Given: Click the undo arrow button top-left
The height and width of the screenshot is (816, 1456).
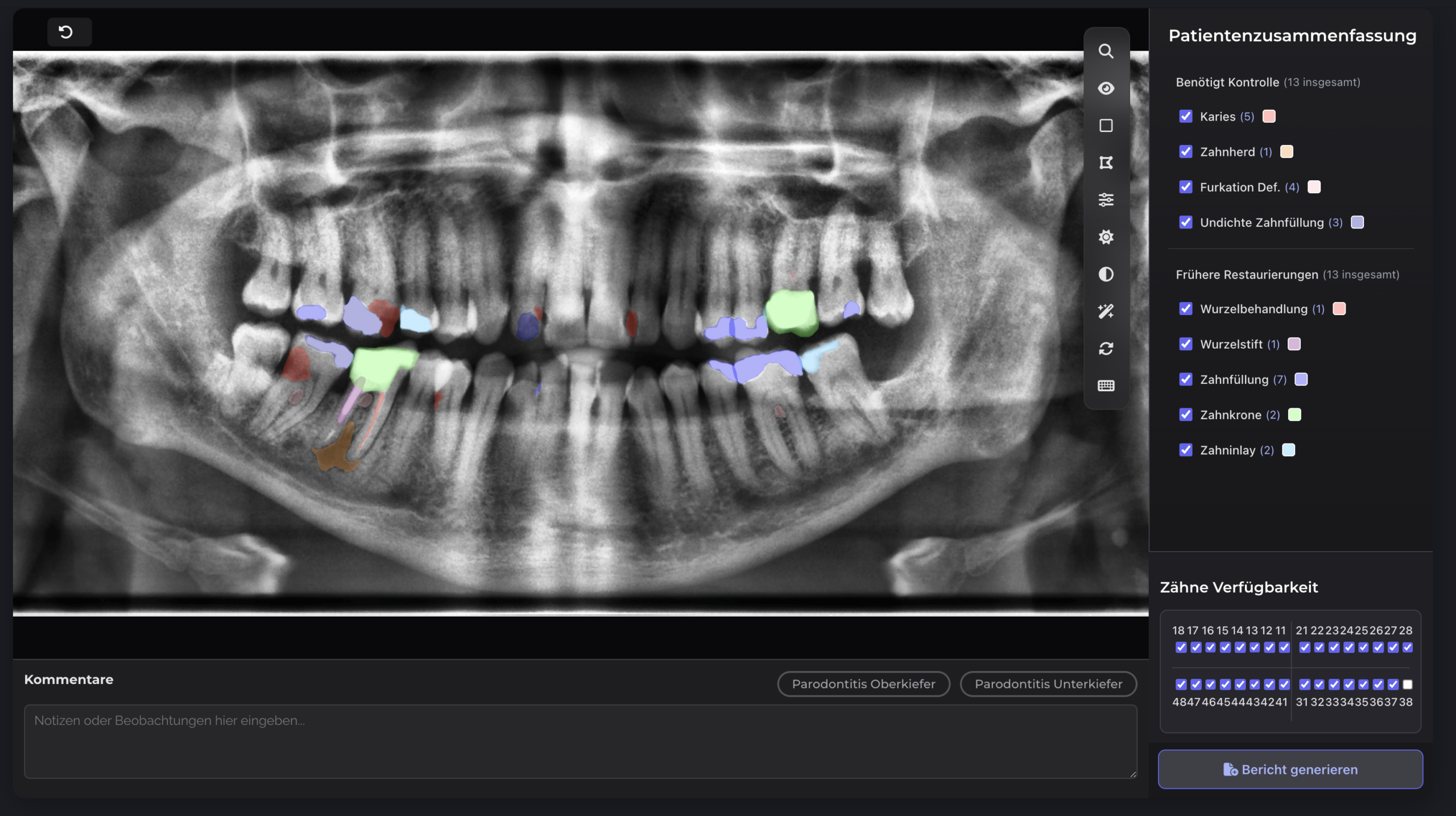Looking at the screenshot, I should [x=66, y=32].
